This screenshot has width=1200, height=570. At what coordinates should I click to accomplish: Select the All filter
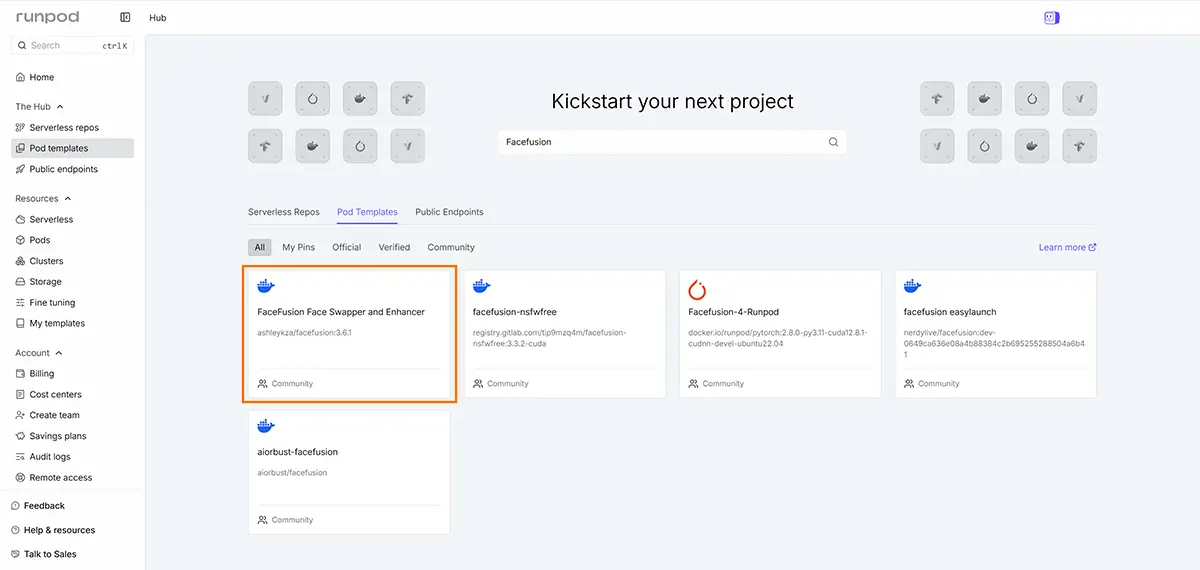(x=260, y=247)
